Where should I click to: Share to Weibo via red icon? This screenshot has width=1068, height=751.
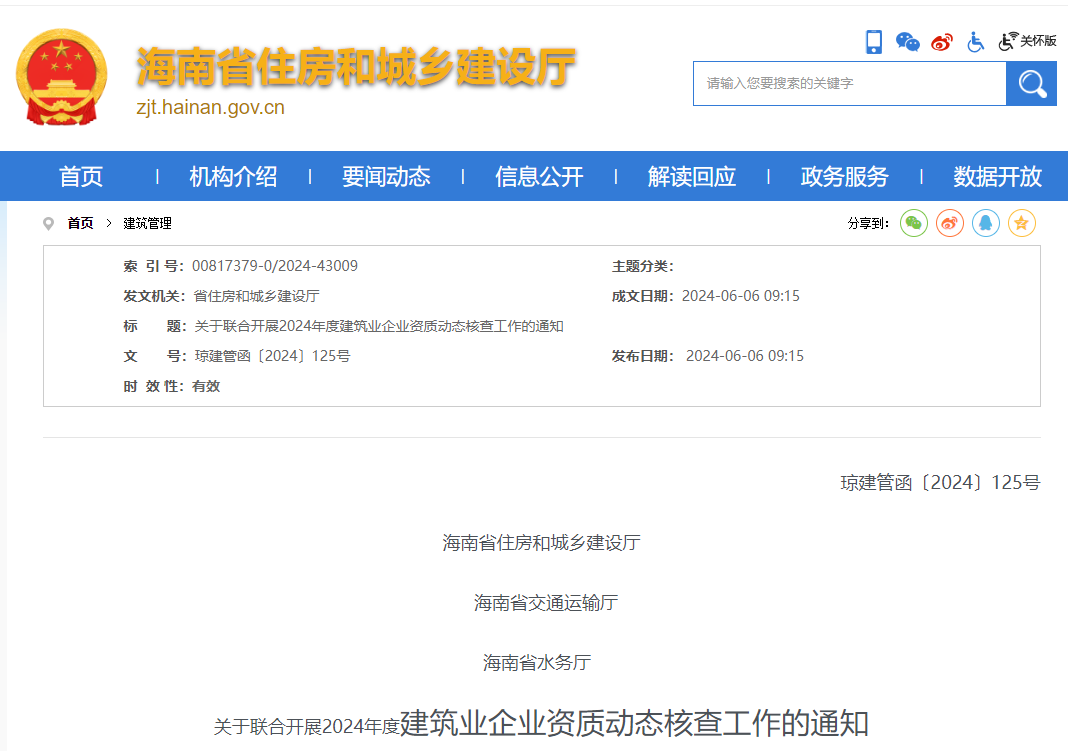point(949,223)
